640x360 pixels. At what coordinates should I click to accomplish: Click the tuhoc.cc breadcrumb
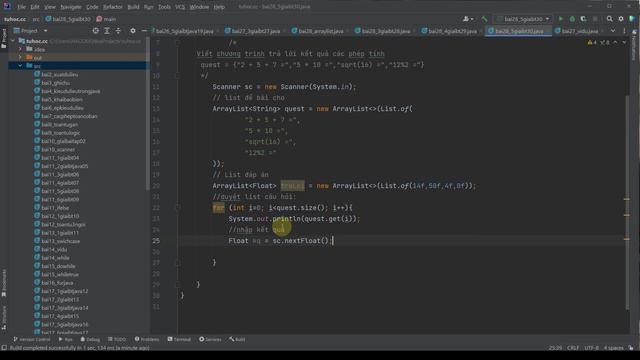coord(15,19)
